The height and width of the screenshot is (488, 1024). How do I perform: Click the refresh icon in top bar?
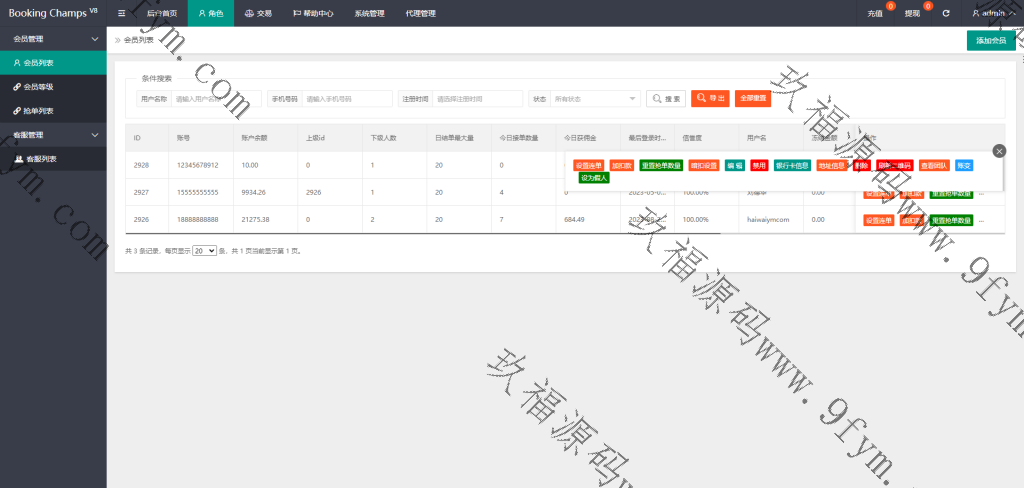pyautogui.click(x=945, y=13)
